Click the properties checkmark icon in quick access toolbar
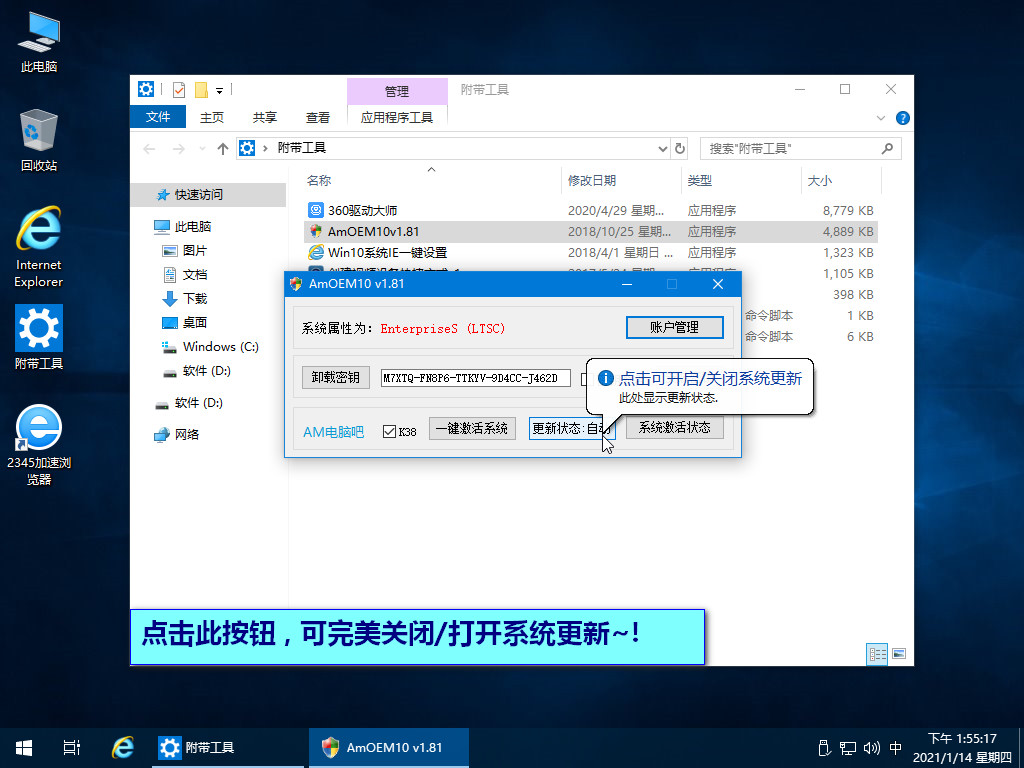 tap(179, 89)
